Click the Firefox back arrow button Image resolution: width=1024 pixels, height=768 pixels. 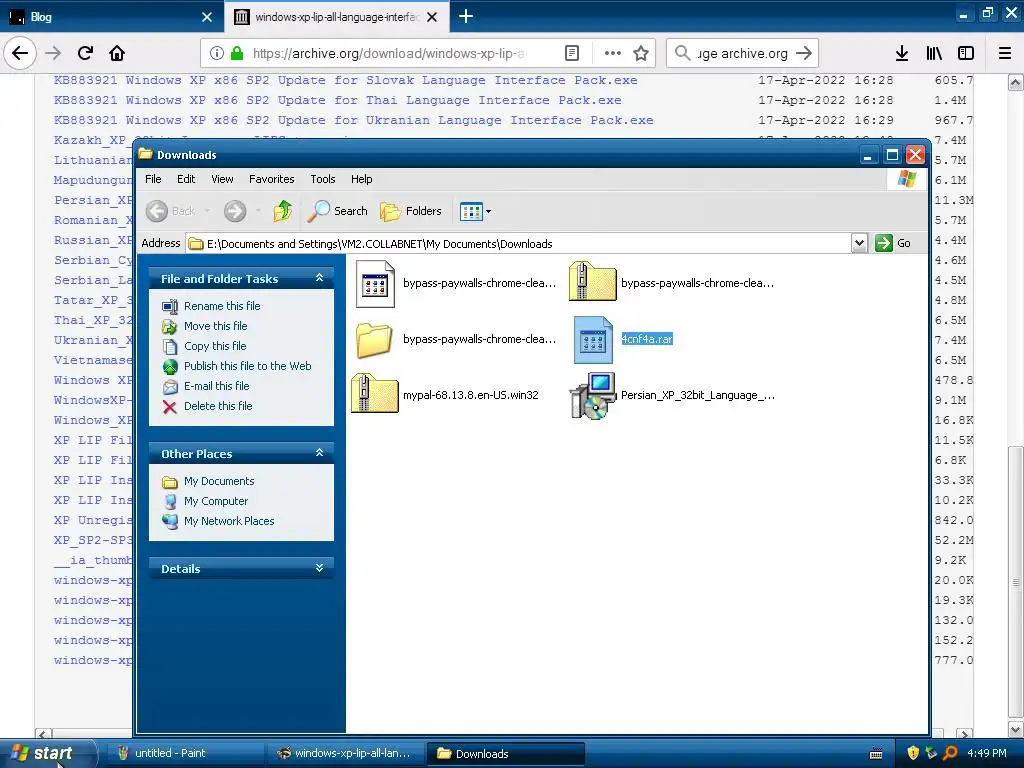point(20,53)
